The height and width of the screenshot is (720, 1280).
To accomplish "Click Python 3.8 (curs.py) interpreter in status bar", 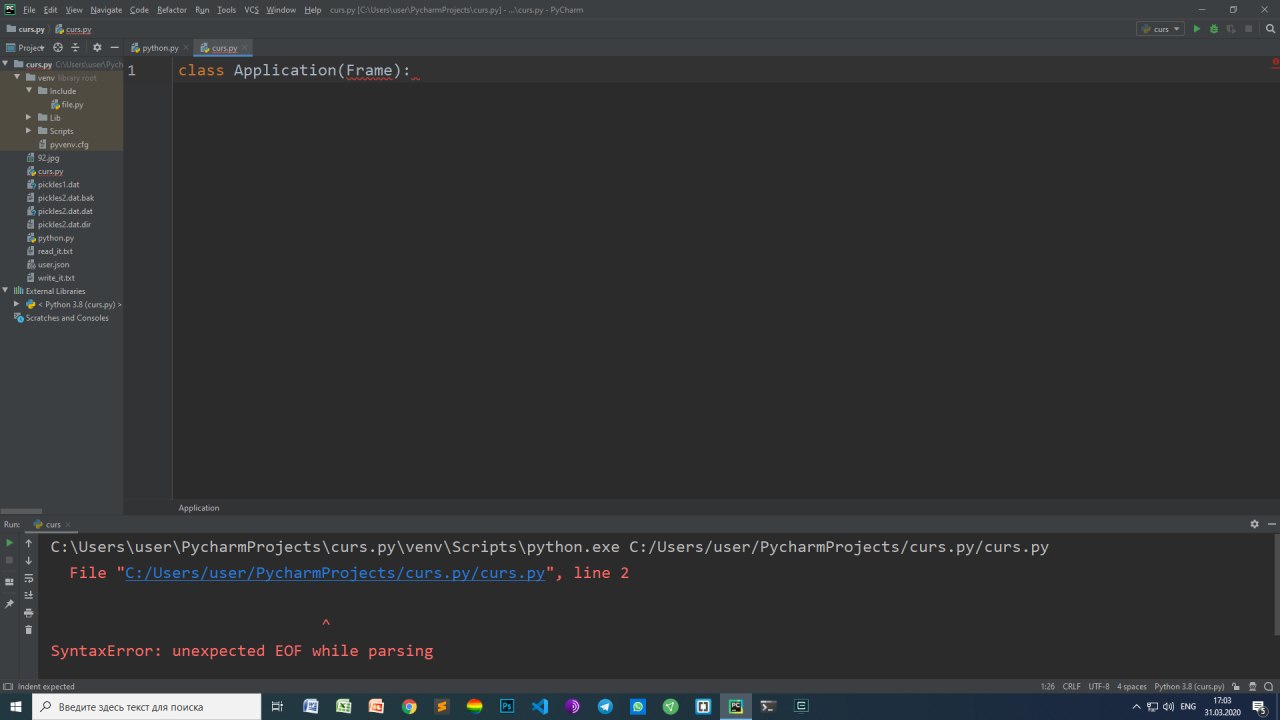I will 1189,687.
